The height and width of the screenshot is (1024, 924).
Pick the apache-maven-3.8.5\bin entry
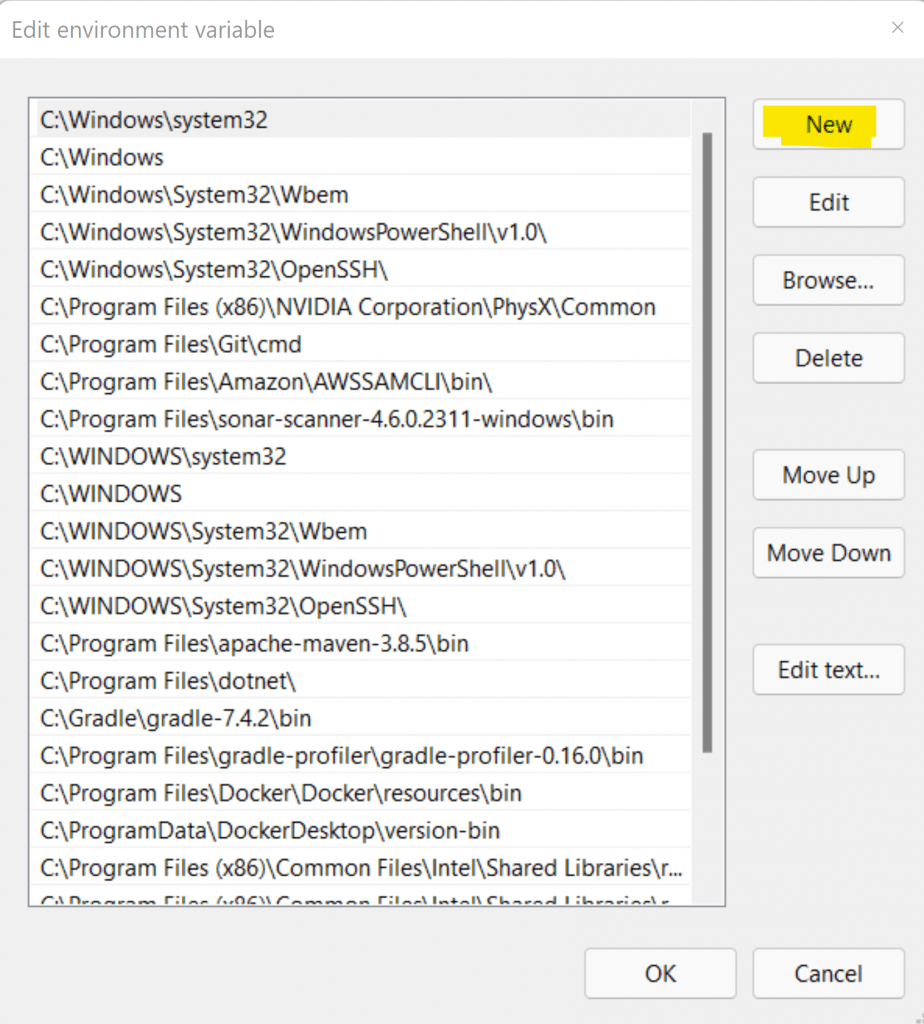point(254,644)
